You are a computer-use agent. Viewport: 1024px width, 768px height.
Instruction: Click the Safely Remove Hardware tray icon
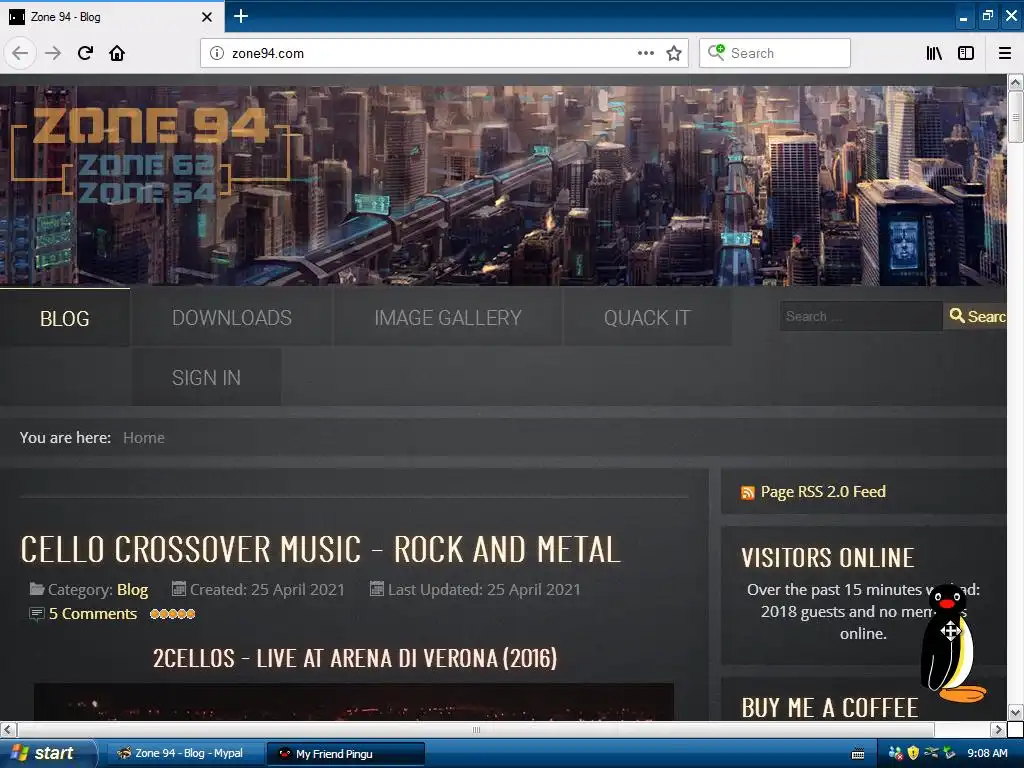tap(949, 753)
